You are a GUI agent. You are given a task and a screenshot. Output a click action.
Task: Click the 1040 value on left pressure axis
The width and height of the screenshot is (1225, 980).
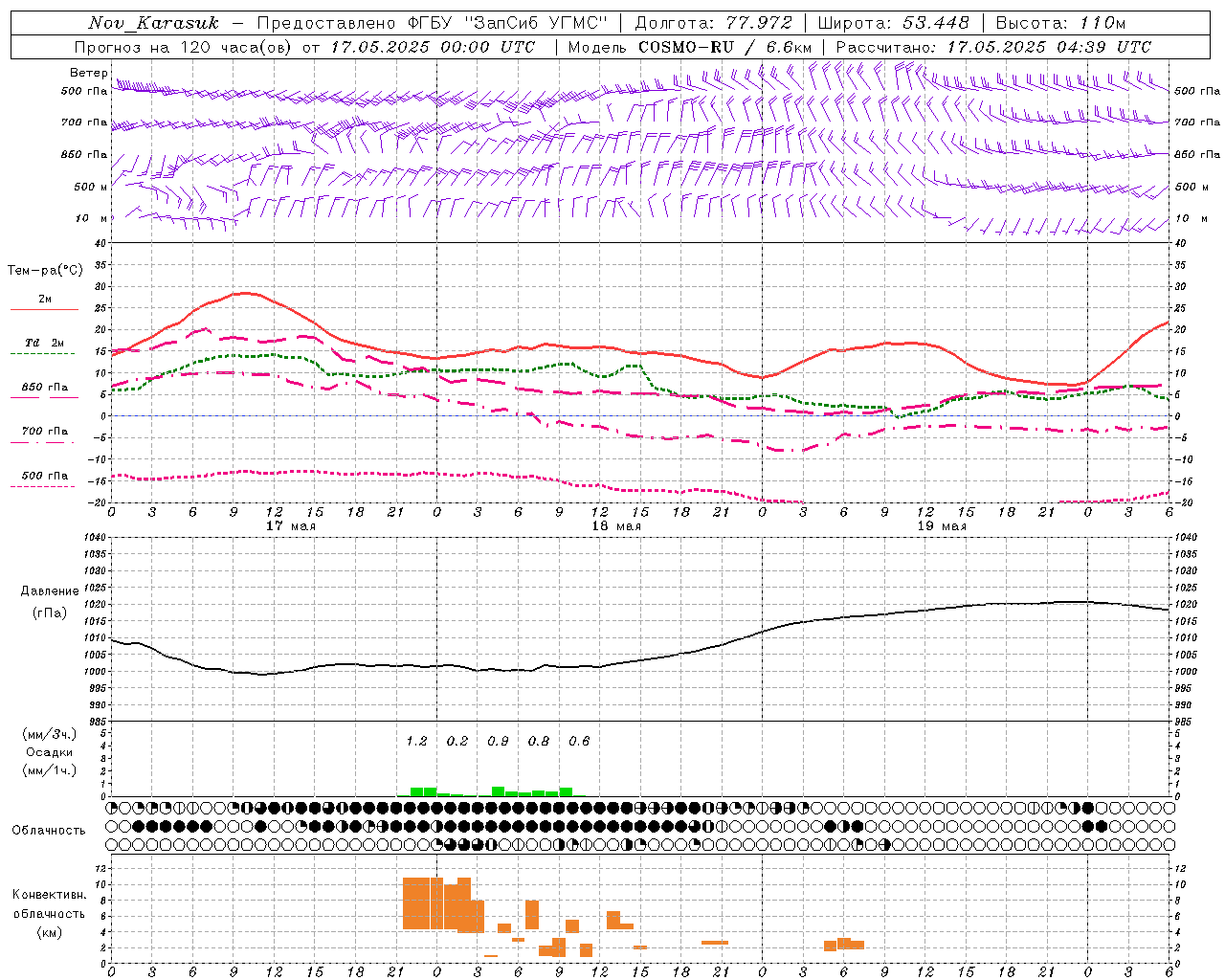click(x=93, y=538)
